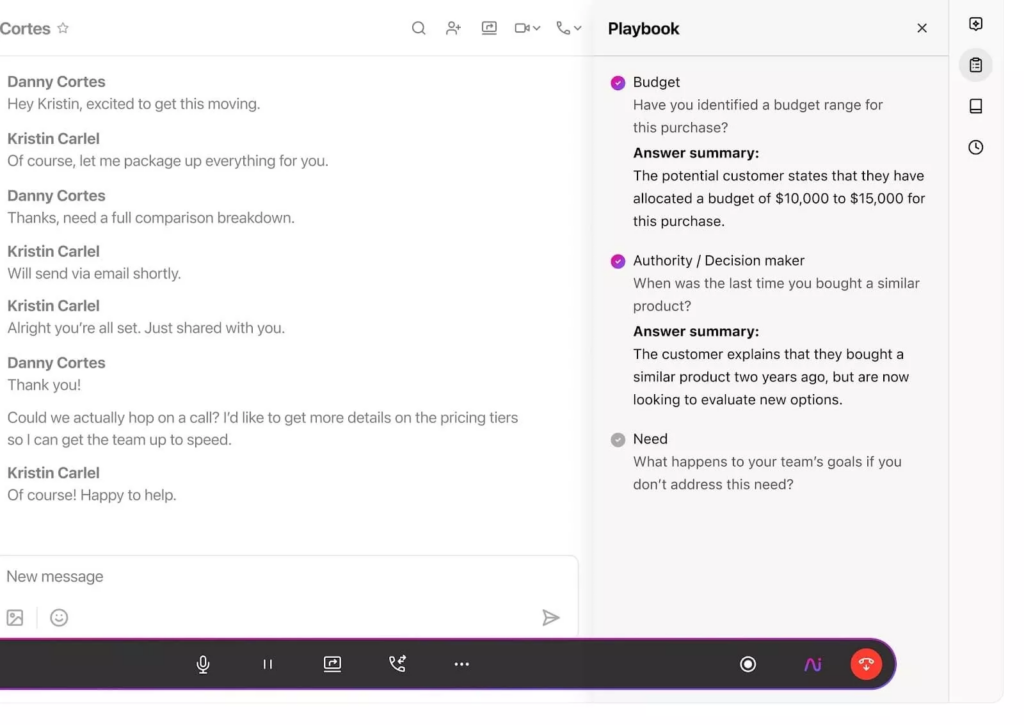Toggle the Authority / Decision maker checkmark

(618, 261)
